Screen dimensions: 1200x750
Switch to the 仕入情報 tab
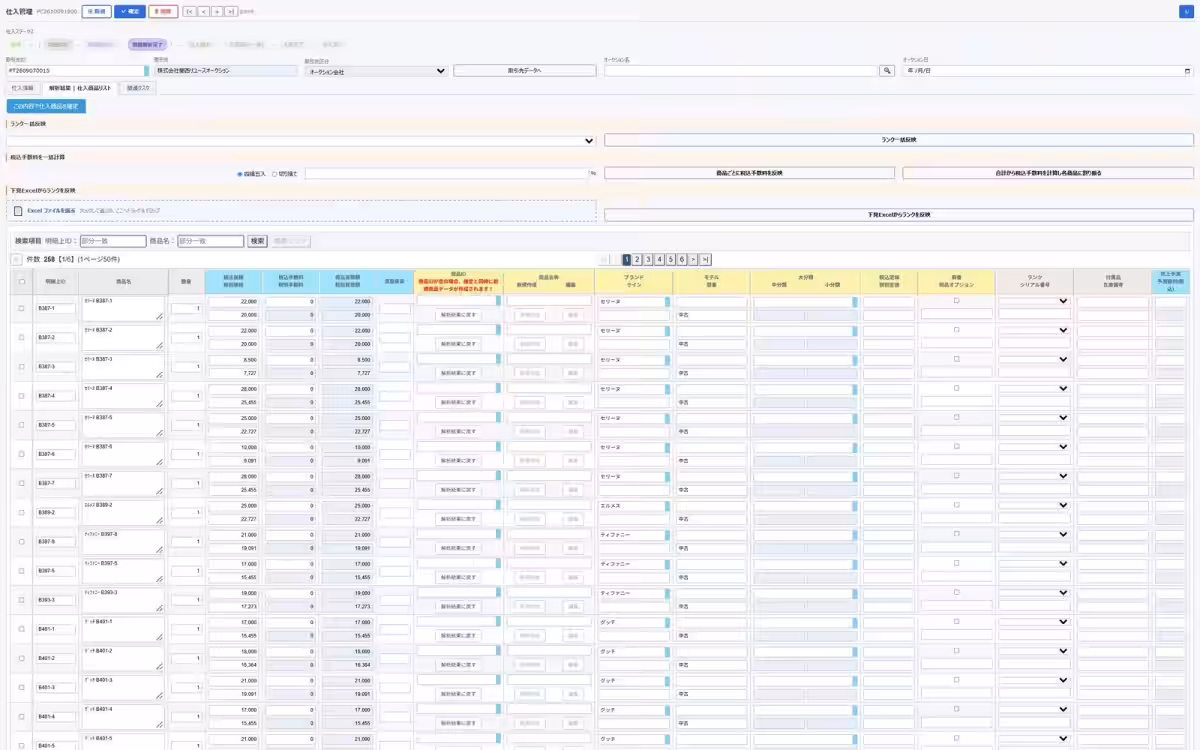click(22, 88)
